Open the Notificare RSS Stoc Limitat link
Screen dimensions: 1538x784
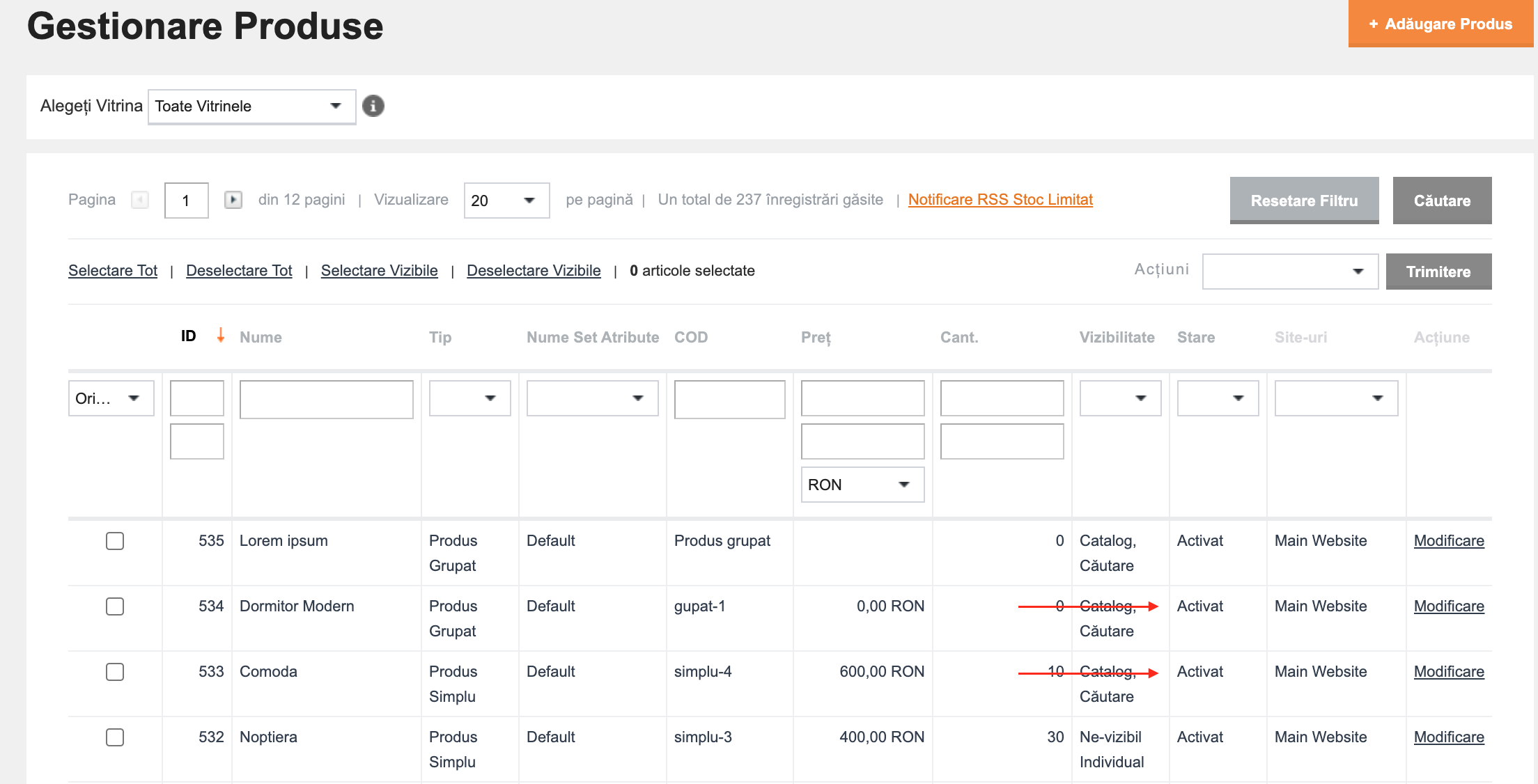click(1000, 200)
